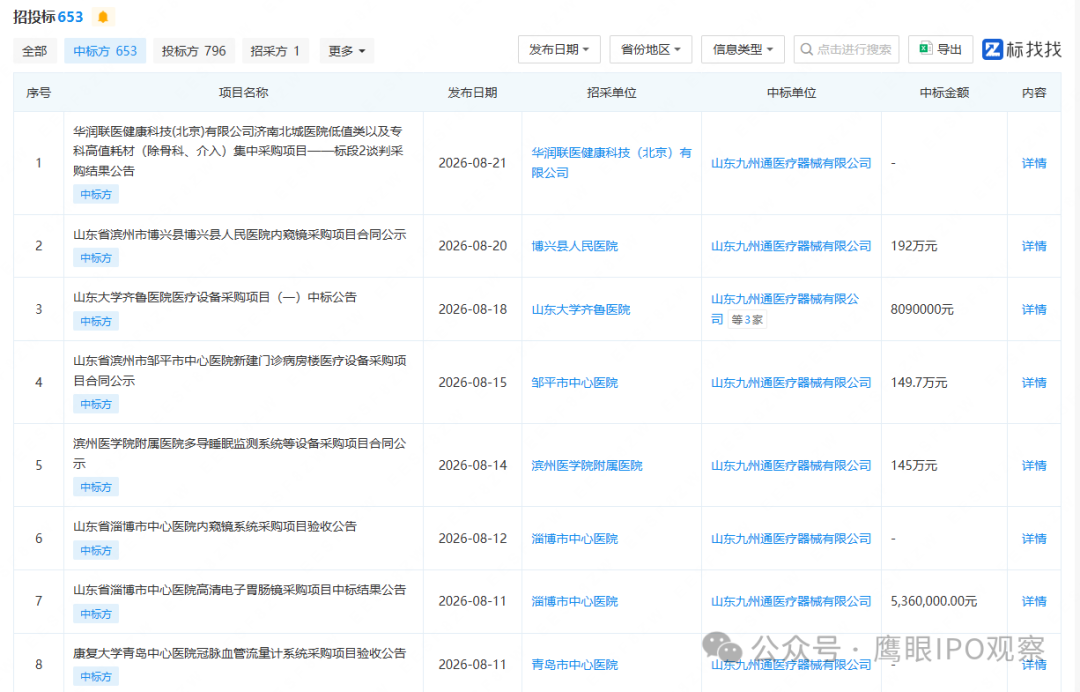Screen dimensions: 1080x692
Task: Open the 发布日期 filter dropdown
Action: coord(559,50)
